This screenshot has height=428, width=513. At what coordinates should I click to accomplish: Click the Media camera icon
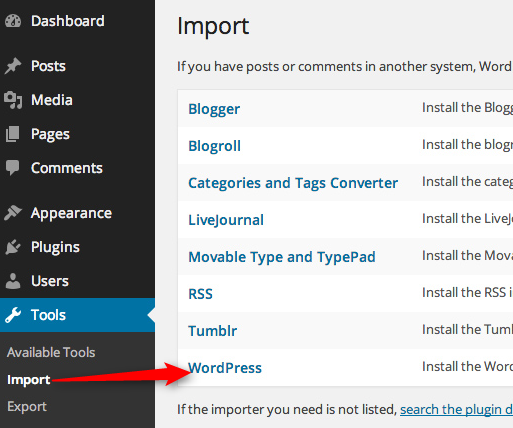pyautogui.click(x=13, y=100)
